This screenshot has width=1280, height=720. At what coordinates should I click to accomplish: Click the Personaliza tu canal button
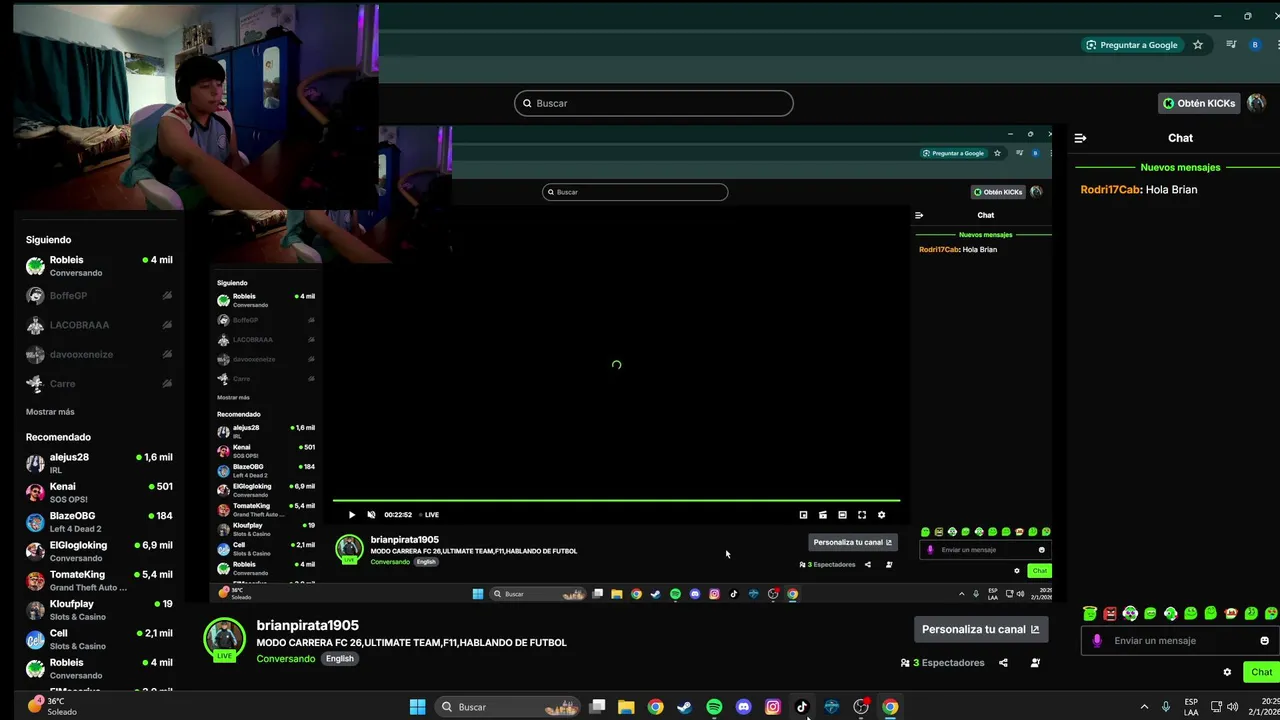click(980, 629)
